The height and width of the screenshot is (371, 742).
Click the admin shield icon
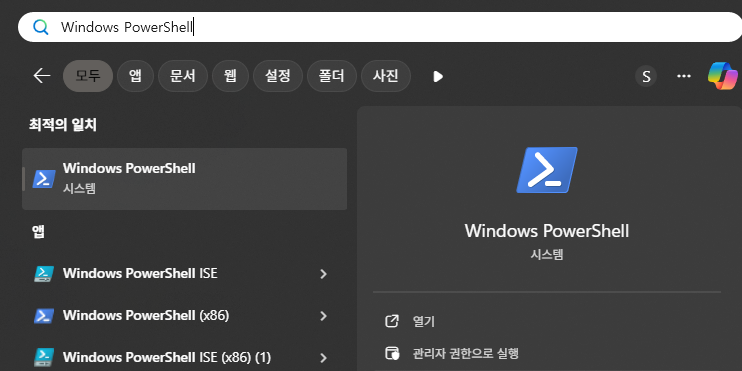point(392,353)
